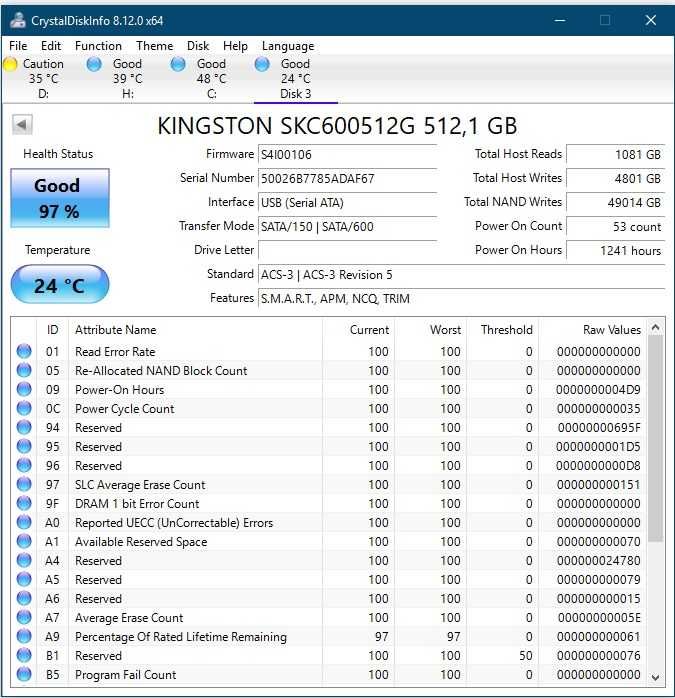Select the Disk 3 tab showing 24 °C
This screenshot has width=675, height=698.
(x=296, y=79)
